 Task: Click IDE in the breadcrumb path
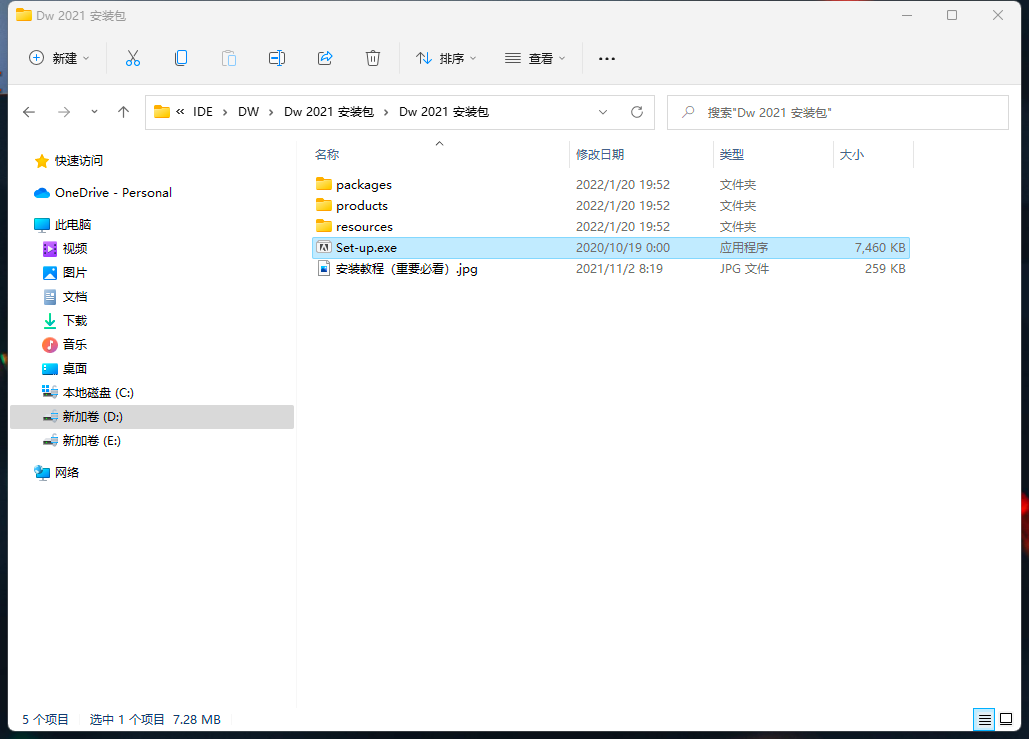click(x=203, y=112)
